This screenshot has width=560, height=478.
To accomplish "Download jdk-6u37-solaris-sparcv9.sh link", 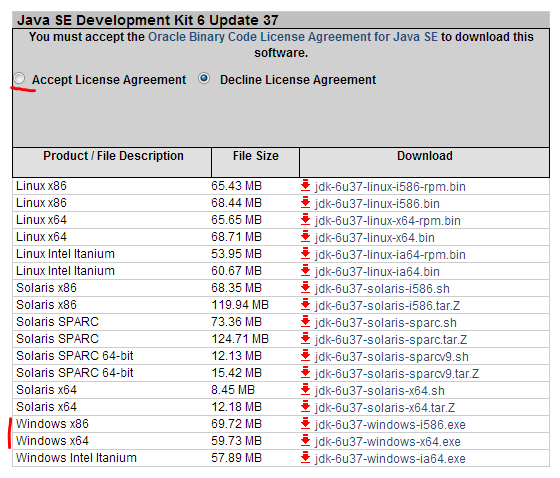I will tap(392, 357).
